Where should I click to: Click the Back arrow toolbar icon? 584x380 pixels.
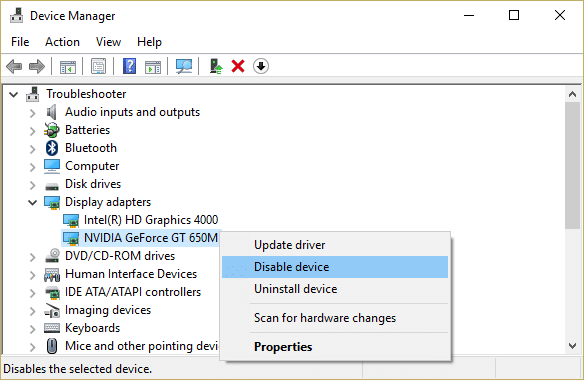click(14, 67)
